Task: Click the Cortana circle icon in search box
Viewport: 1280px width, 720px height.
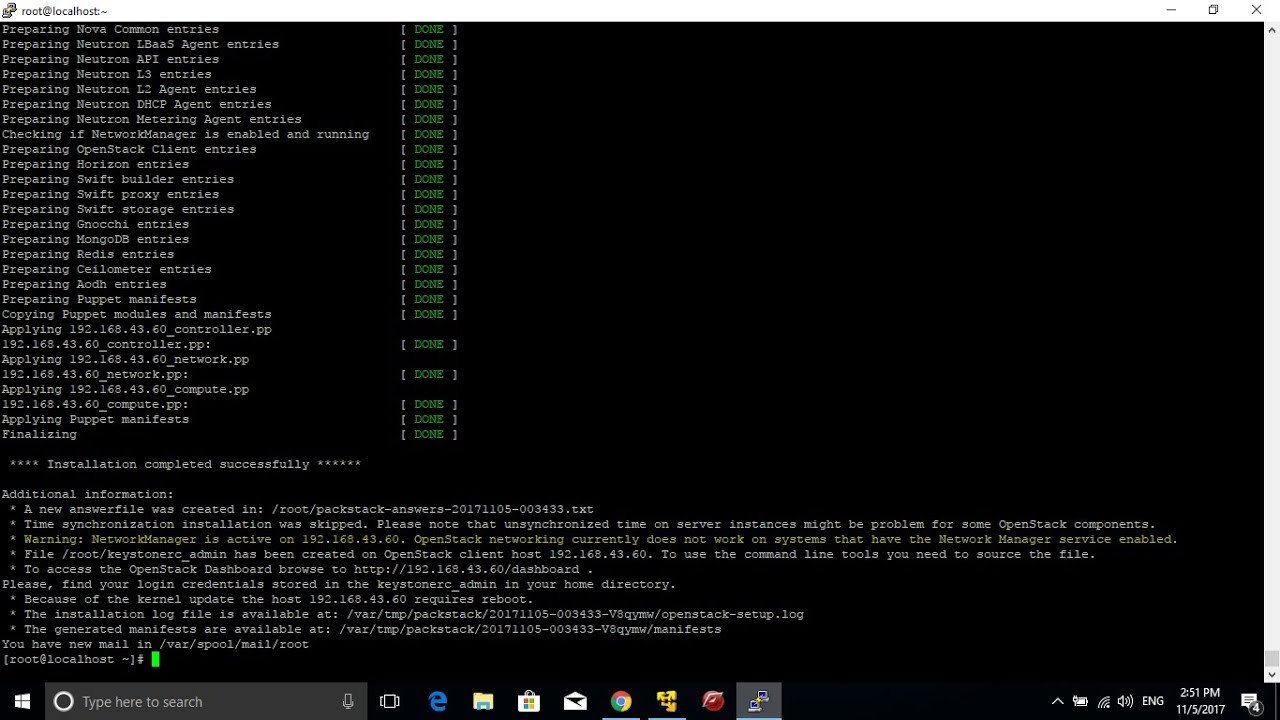Action: click(x=63, y=701)
